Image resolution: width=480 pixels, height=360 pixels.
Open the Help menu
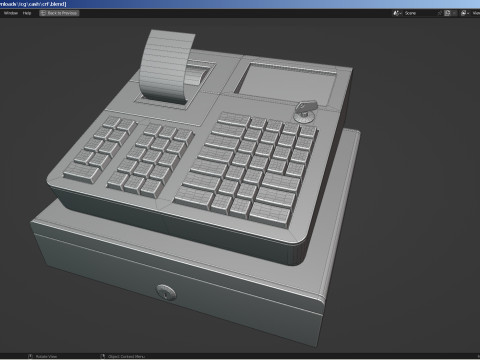click(27, 13)
